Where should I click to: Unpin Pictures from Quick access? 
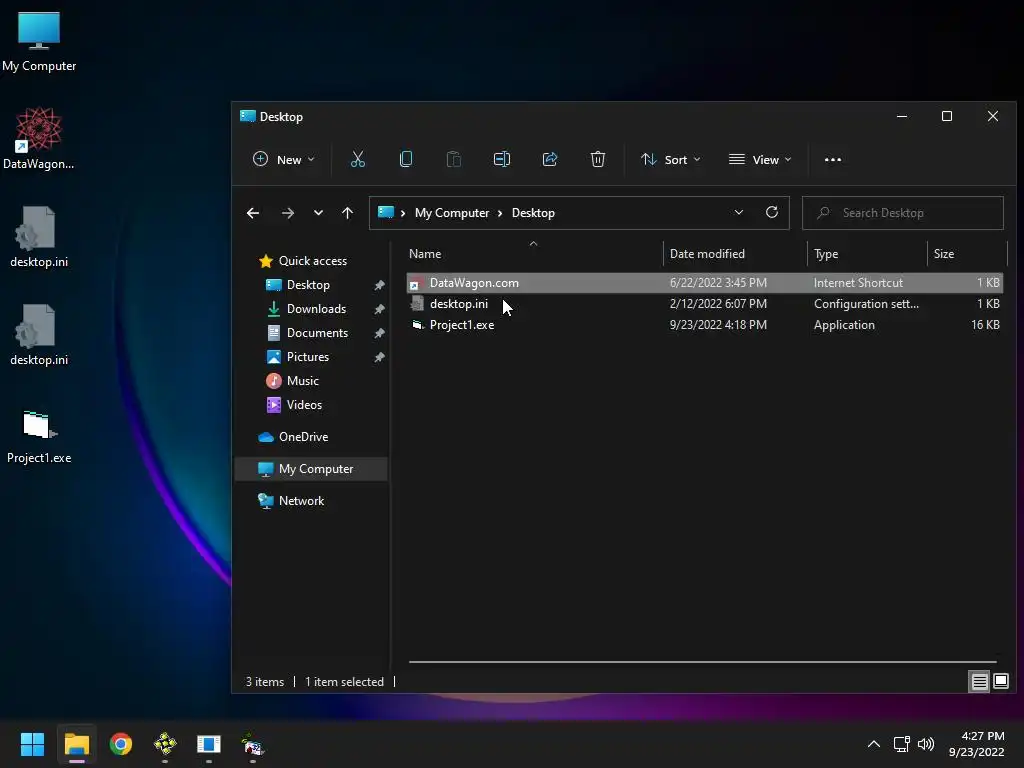click(379, 357)
